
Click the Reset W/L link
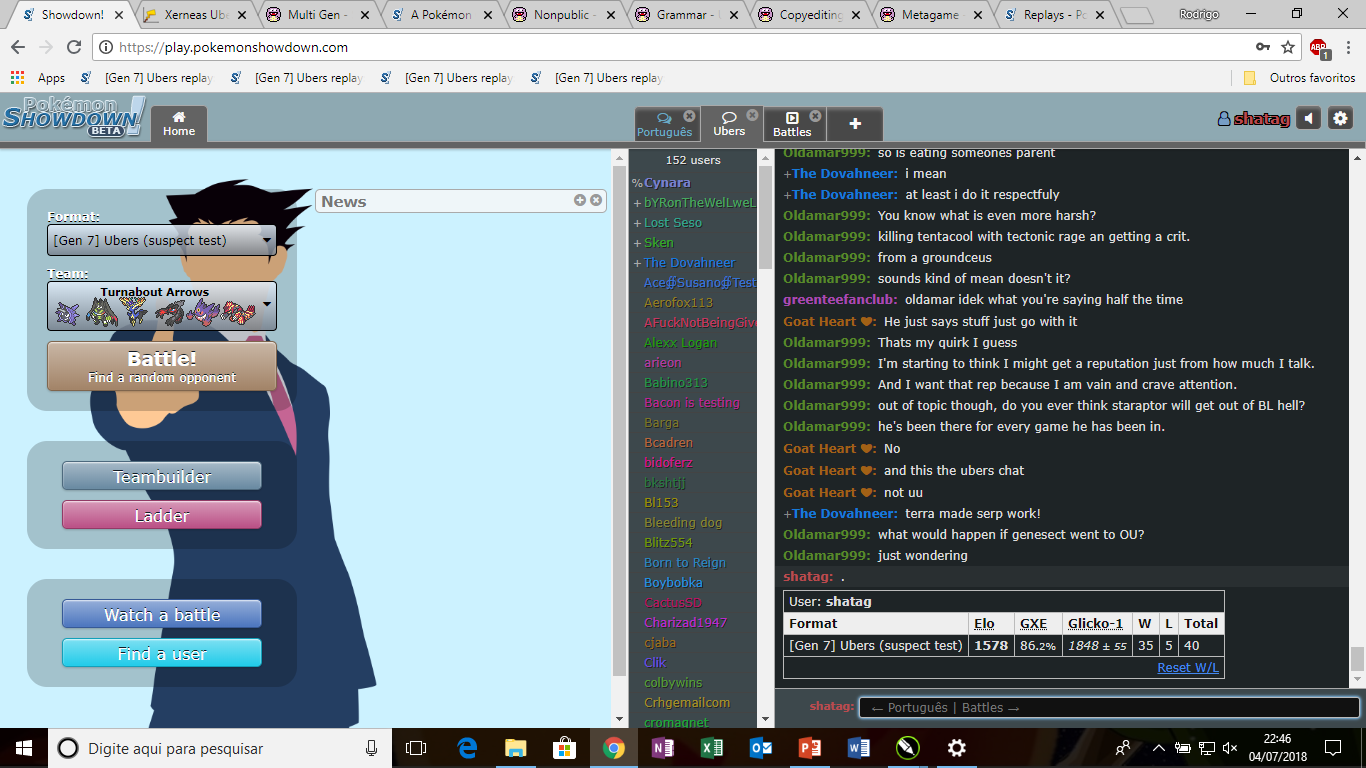pyautogui.click(x=1188, y=668)
